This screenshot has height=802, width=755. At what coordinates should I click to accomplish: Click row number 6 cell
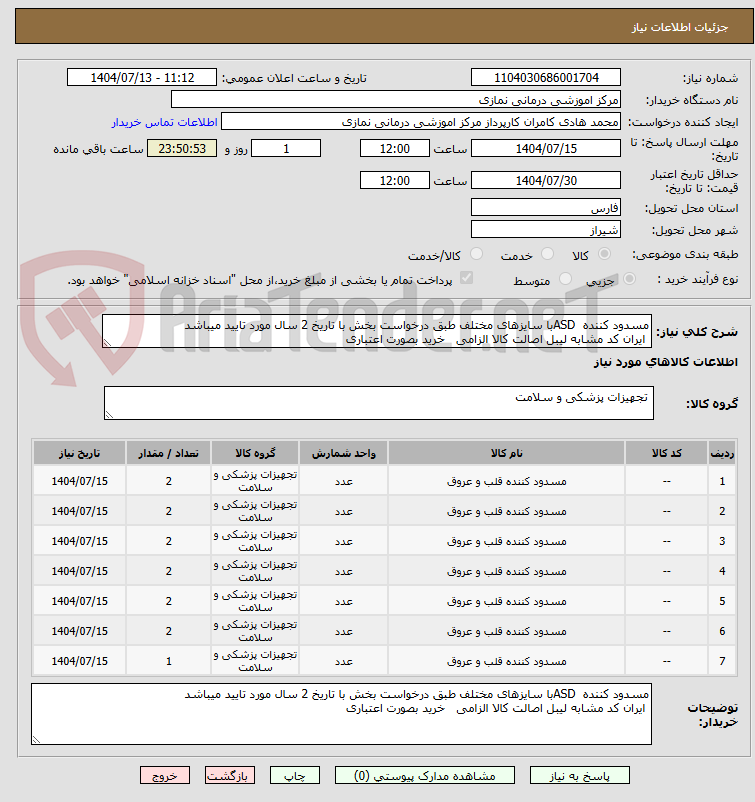(x=722, y=631)
